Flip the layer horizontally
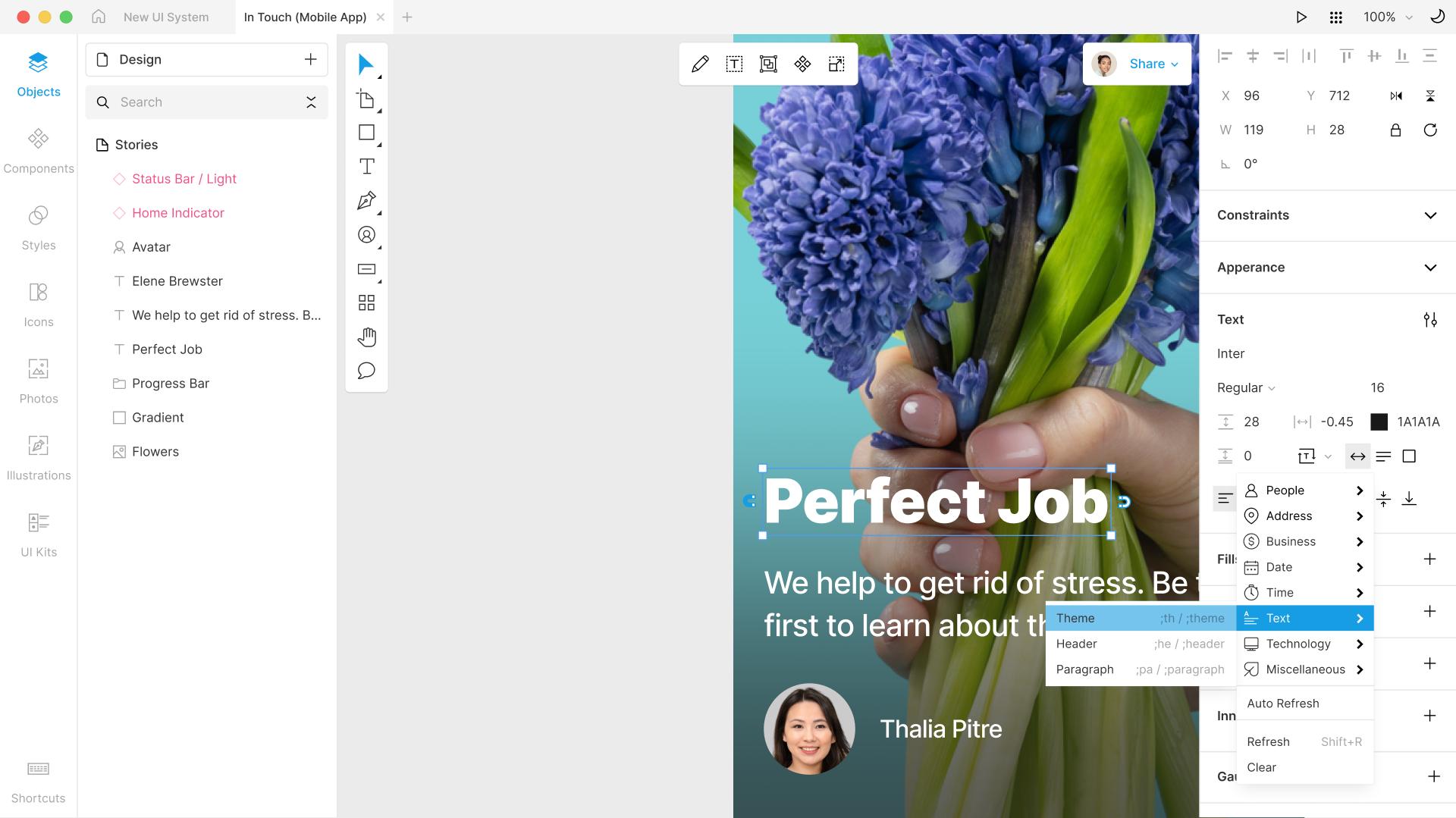Viewport: 1456px width, 818px height. [x=1396, y=96]
